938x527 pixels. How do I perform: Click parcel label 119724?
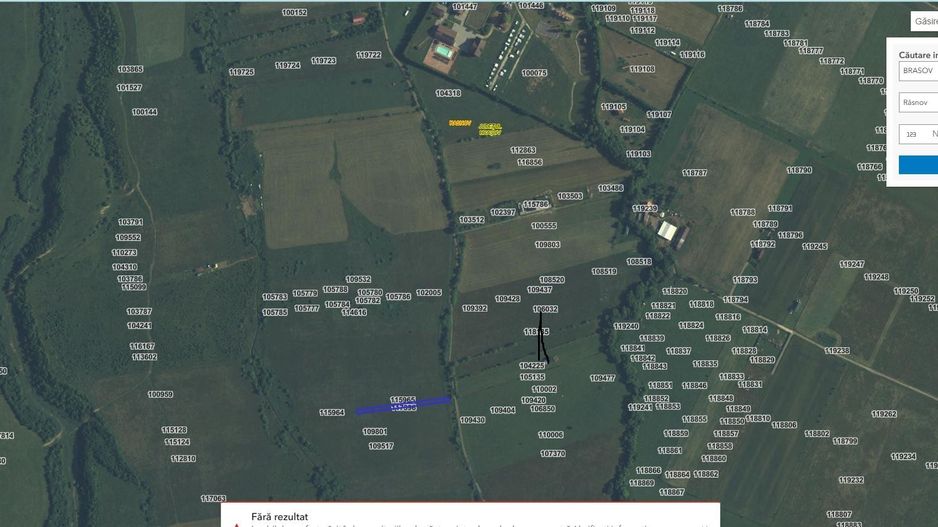pos(287,65)
